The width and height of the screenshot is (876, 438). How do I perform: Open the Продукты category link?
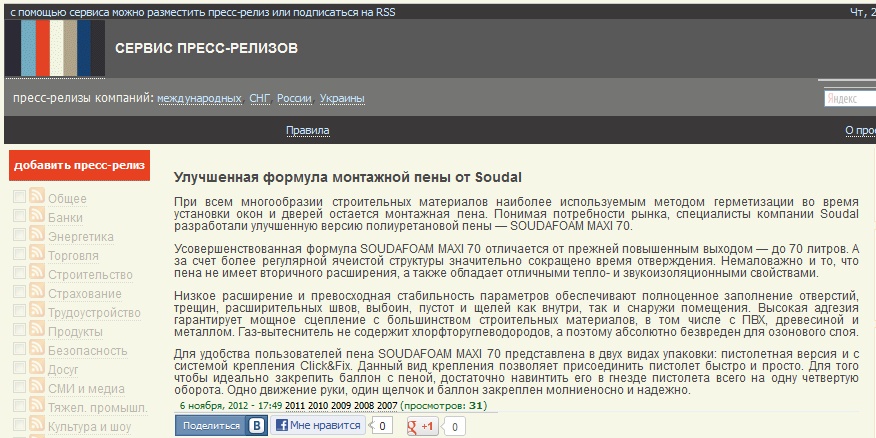click(75, 332)
